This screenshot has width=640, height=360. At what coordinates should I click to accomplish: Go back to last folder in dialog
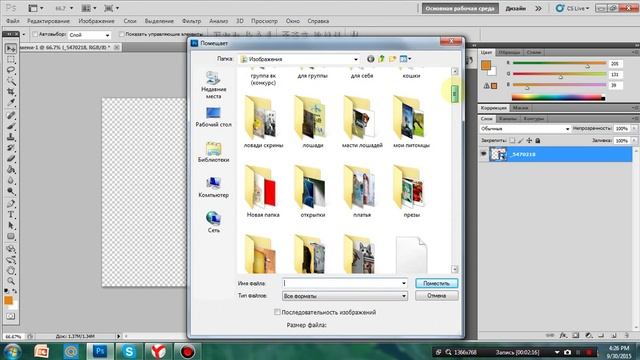(x=371, y=59)
